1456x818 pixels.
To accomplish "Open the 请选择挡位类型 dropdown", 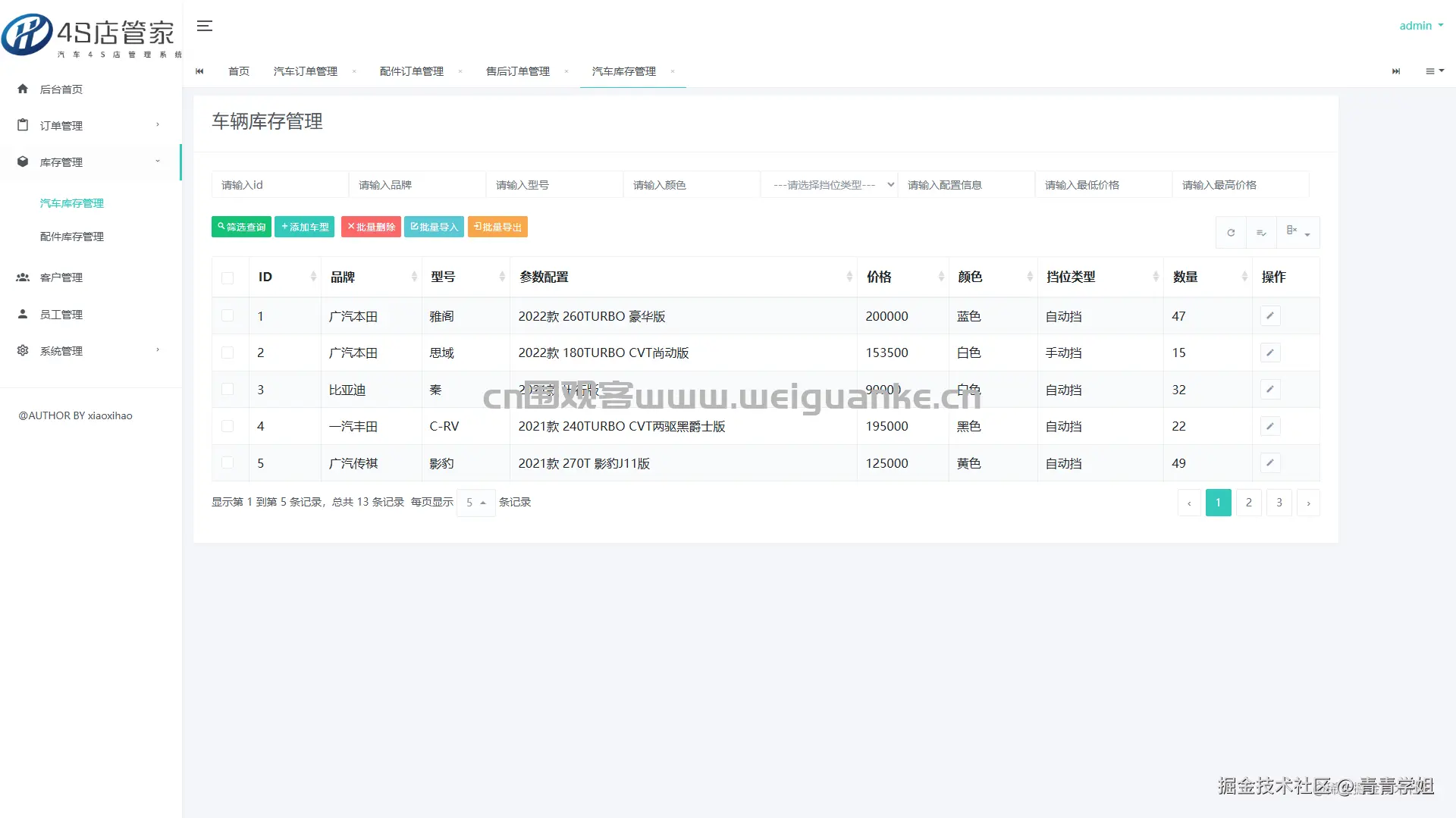I will [829, 185].
